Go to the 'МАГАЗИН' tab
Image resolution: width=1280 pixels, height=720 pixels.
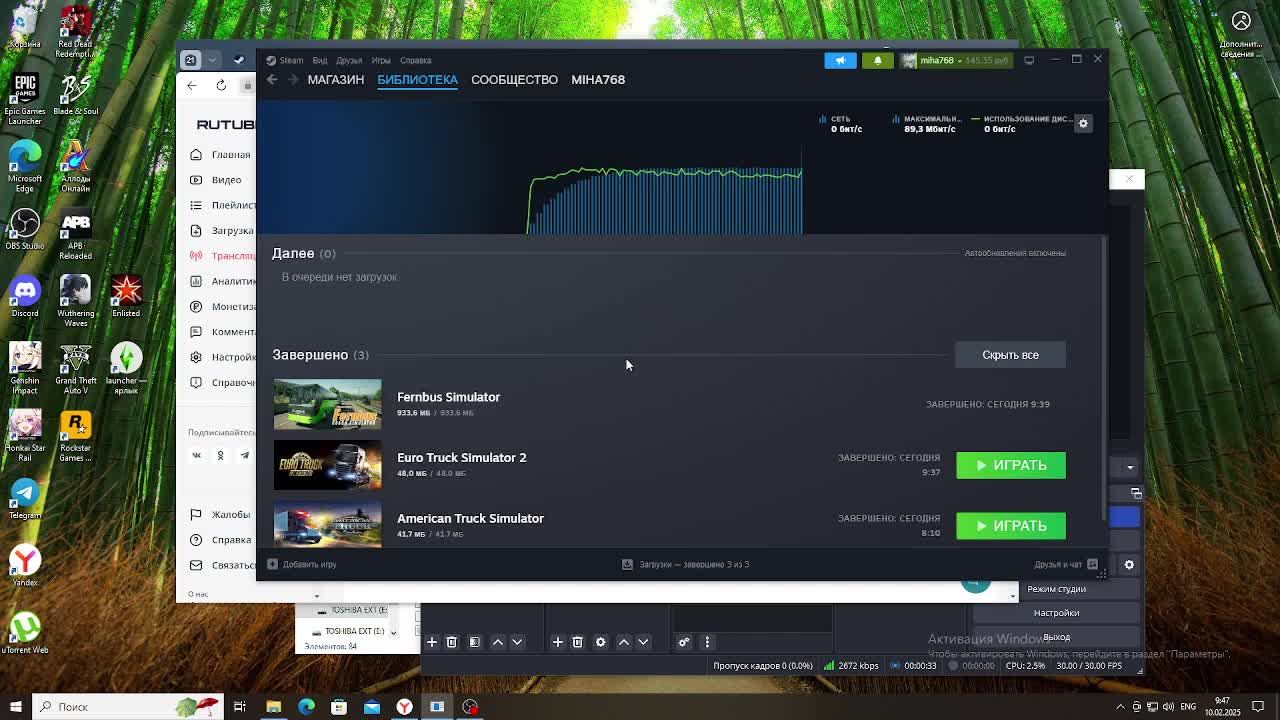coord(336,80)
